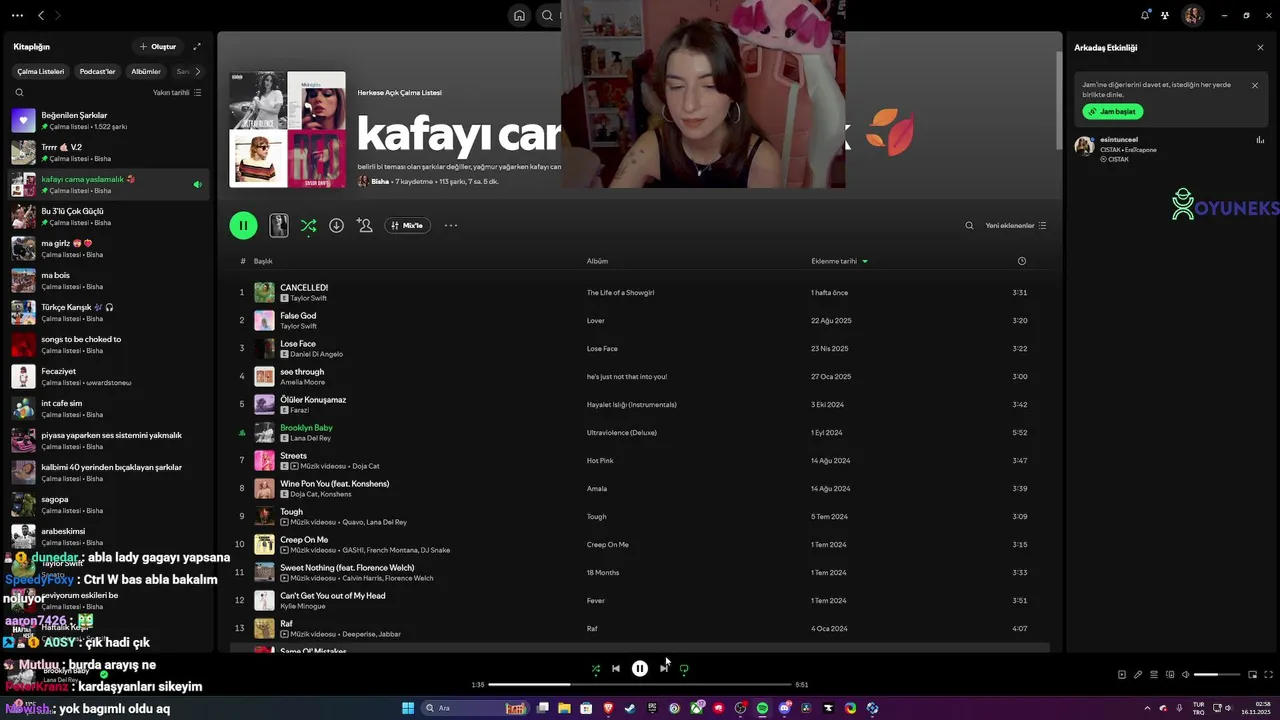Toggle shuffle beside the playlist pause button

(308, 226)
